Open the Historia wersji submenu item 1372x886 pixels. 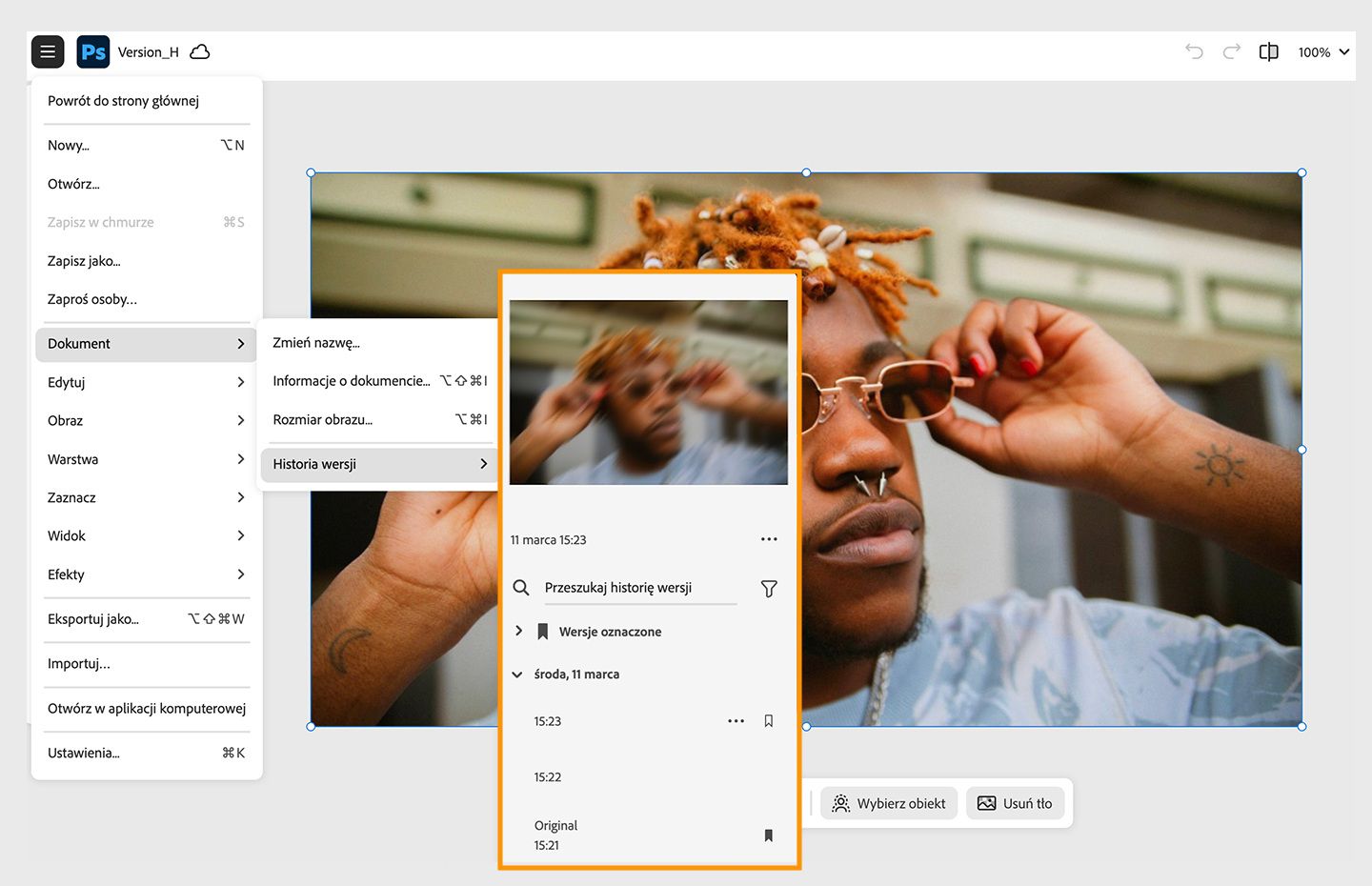(x=379, y=464)
